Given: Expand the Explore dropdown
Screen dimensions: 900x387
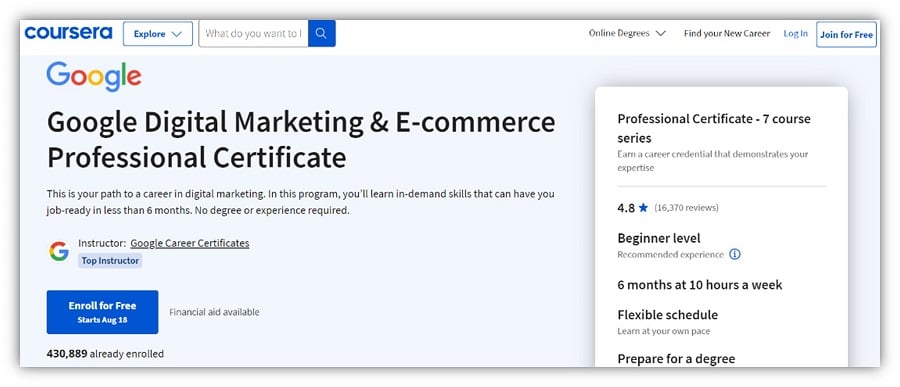Looking at the screenshot, I should tap(158, 34).
